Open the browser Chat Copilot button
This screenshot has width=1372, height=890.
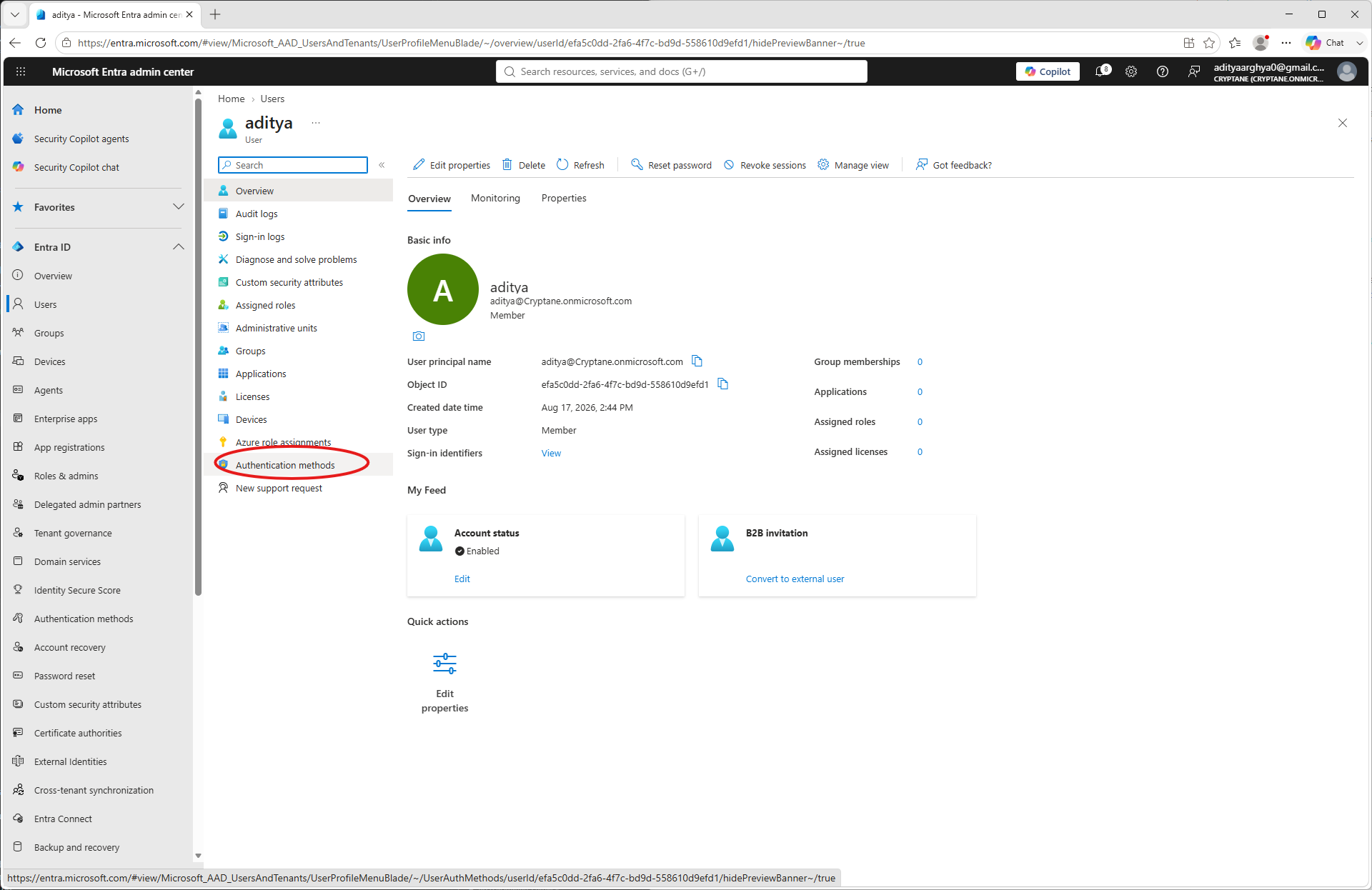point(1326,43)
